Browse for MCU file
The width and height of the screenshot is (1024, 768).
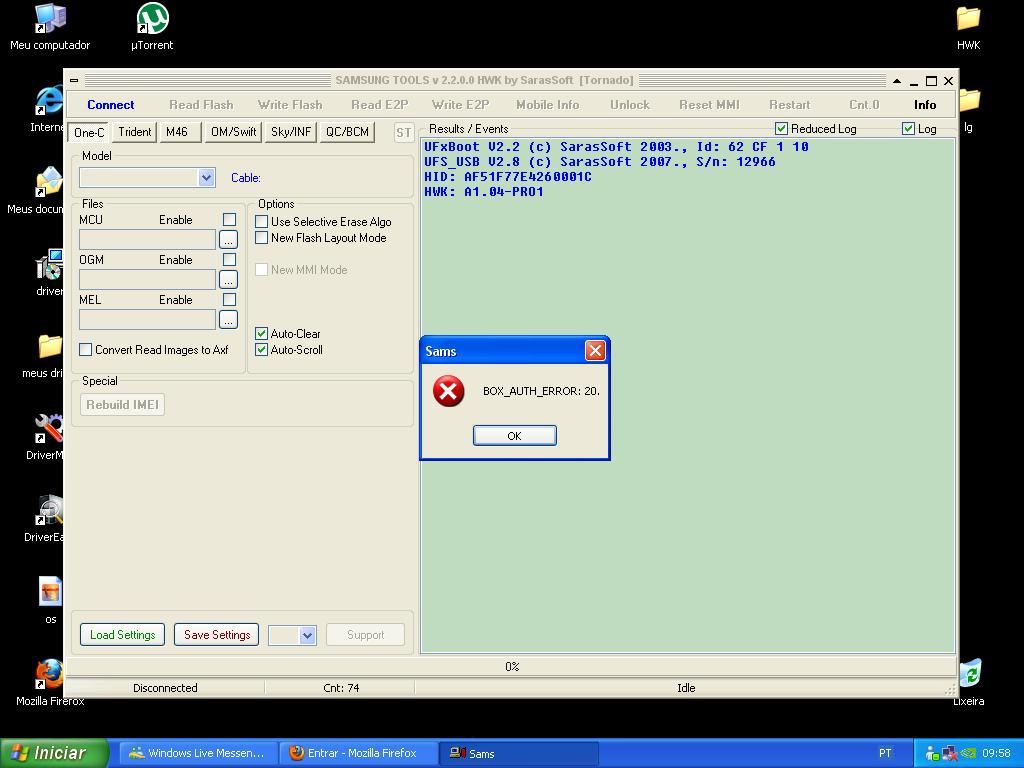coord(228,240)
